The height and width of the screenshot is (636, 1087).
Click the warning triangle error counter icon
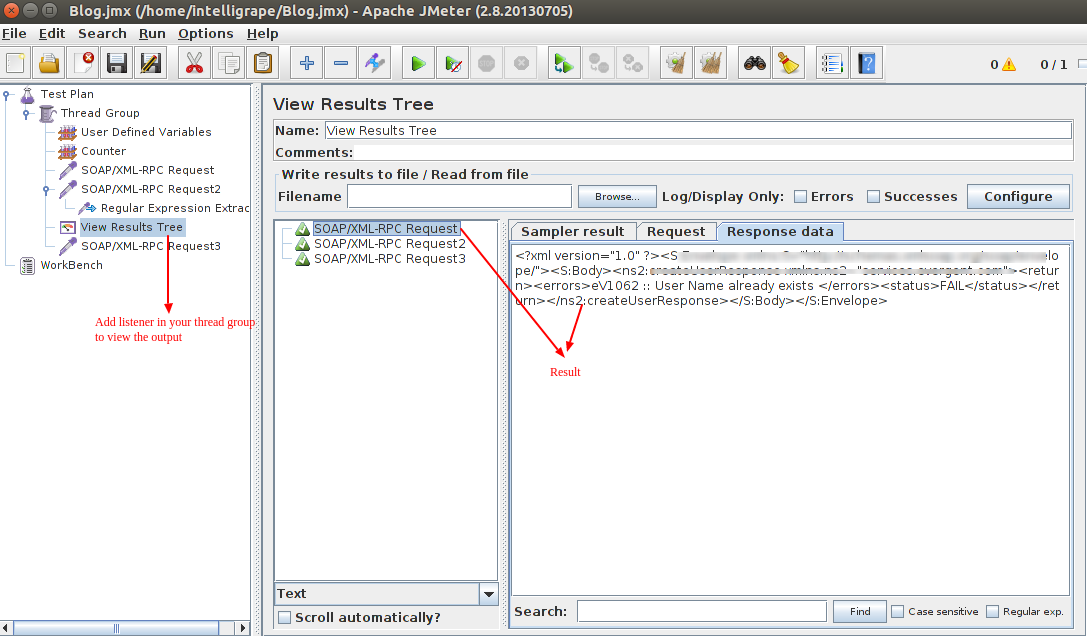click(1009, 65)
